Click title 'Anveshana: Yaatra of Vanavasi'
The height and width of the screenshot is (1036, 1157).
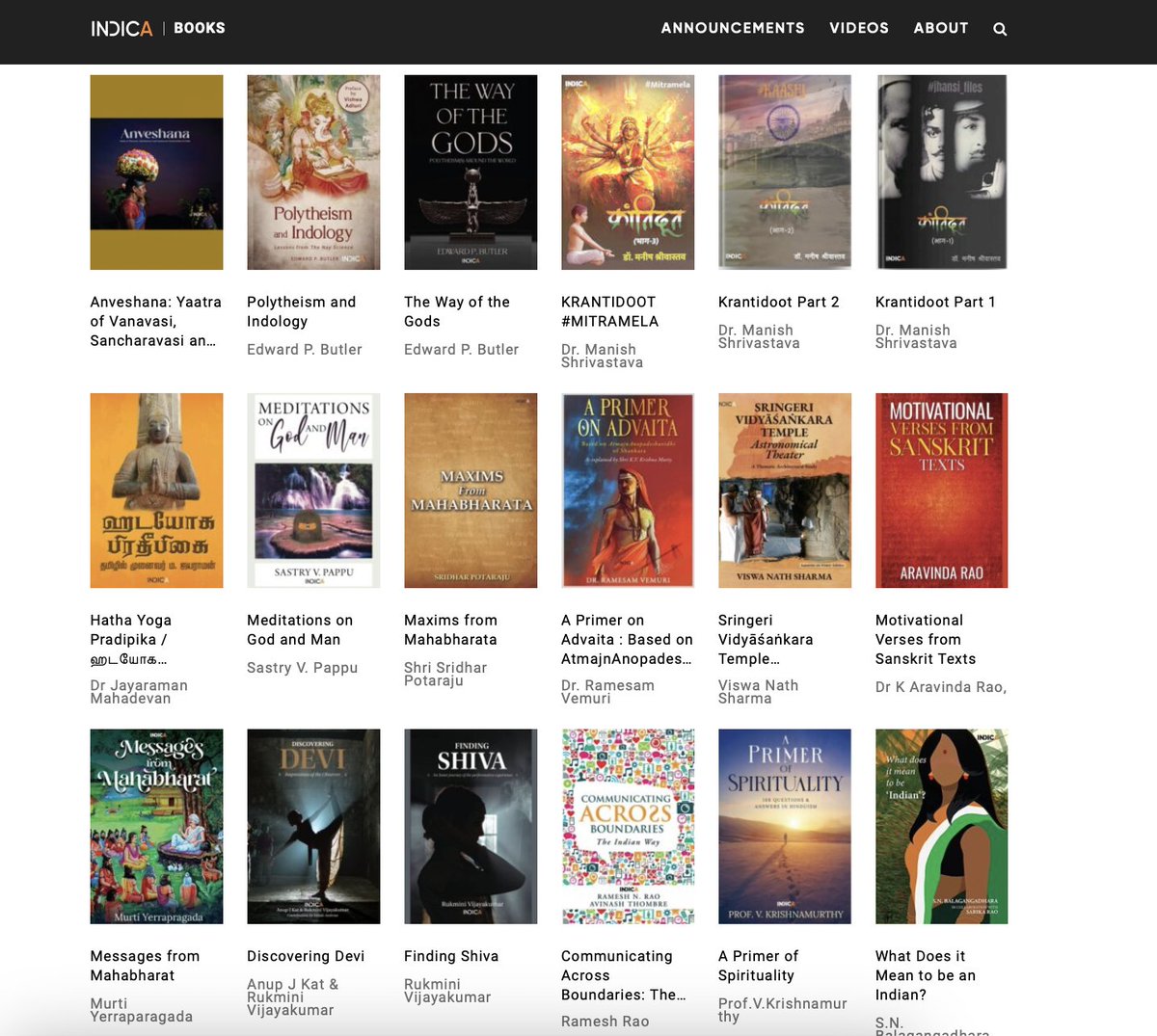(156, 321)
